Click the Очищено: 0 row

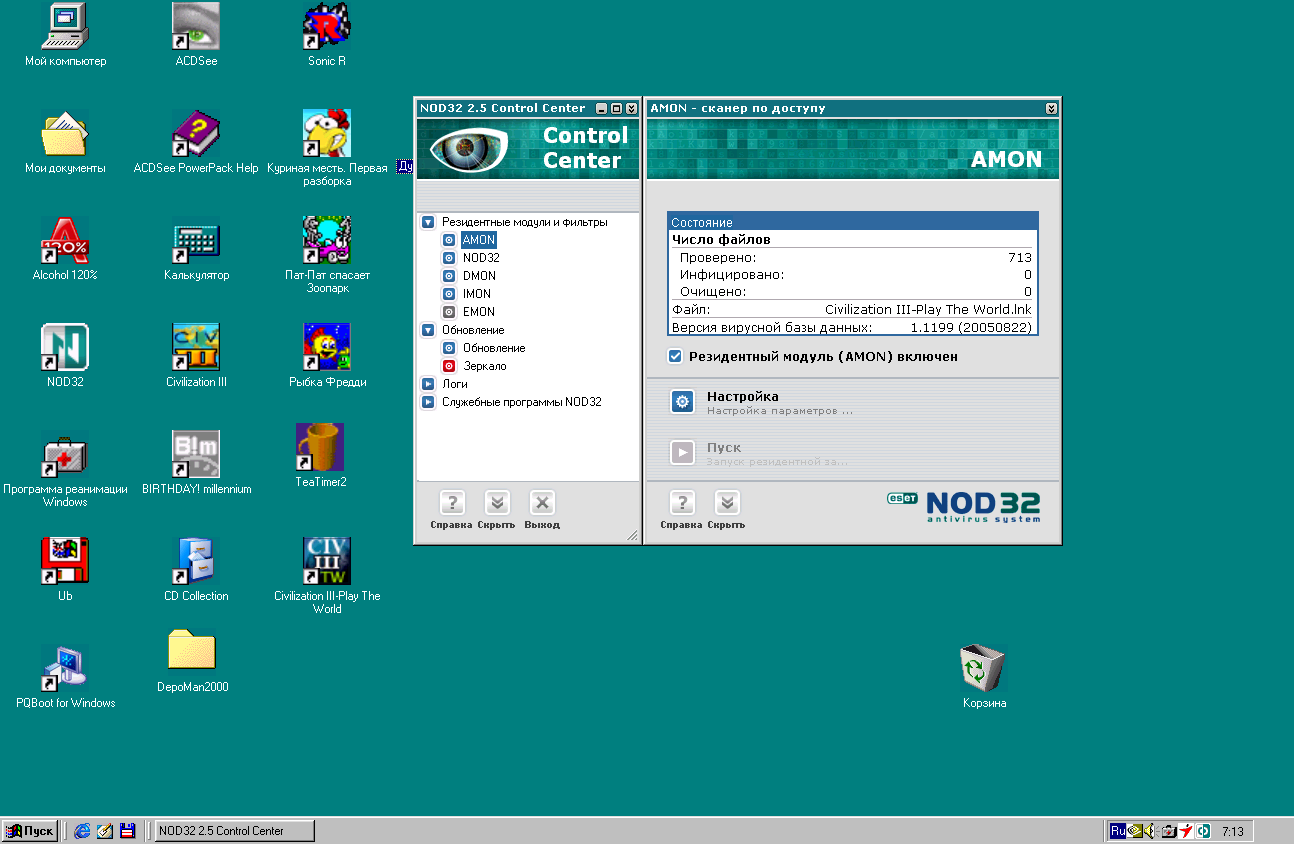pyautogui.click(x=853, y=292)
